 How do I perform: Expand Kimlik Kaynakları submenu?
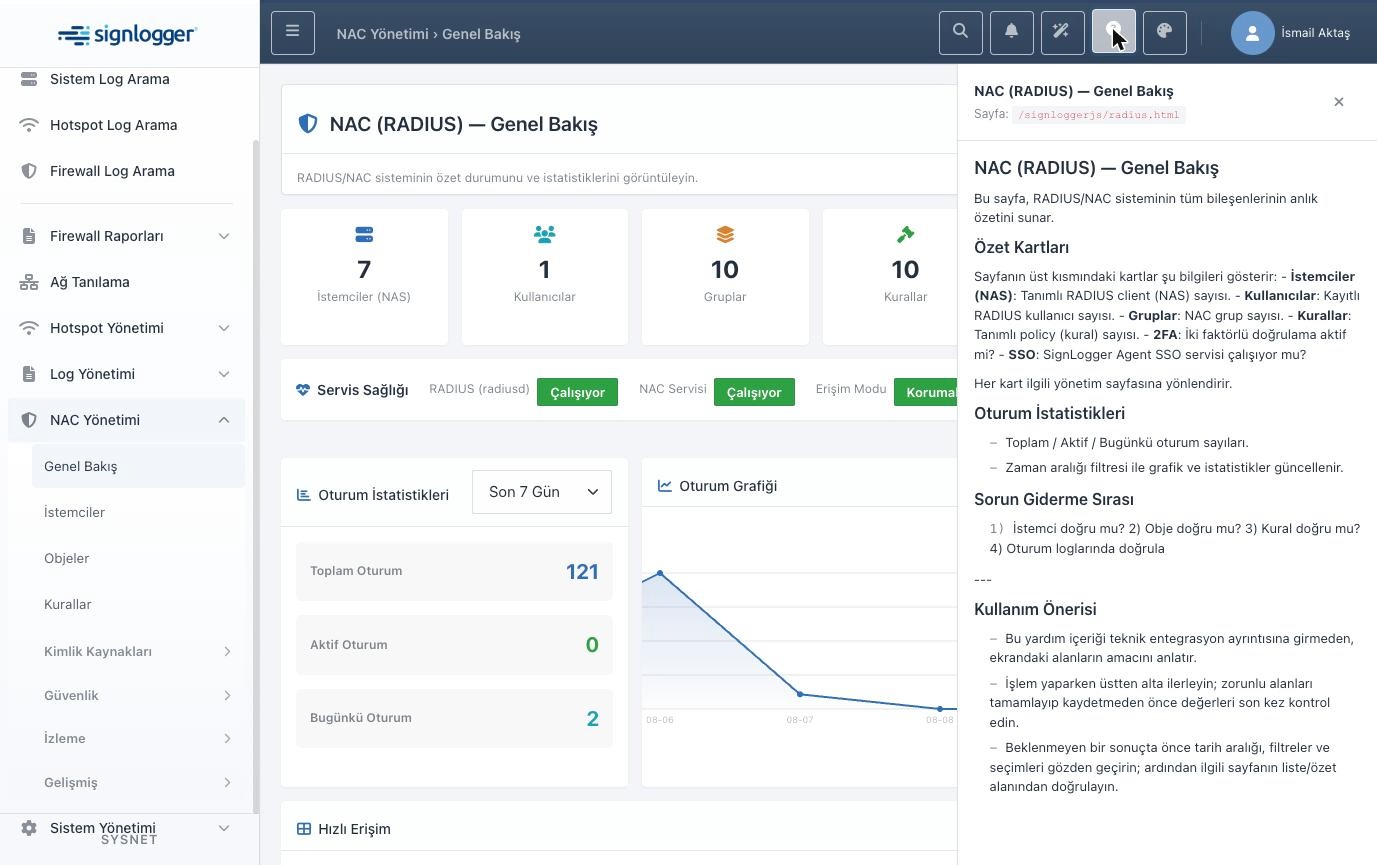point(138,651)
